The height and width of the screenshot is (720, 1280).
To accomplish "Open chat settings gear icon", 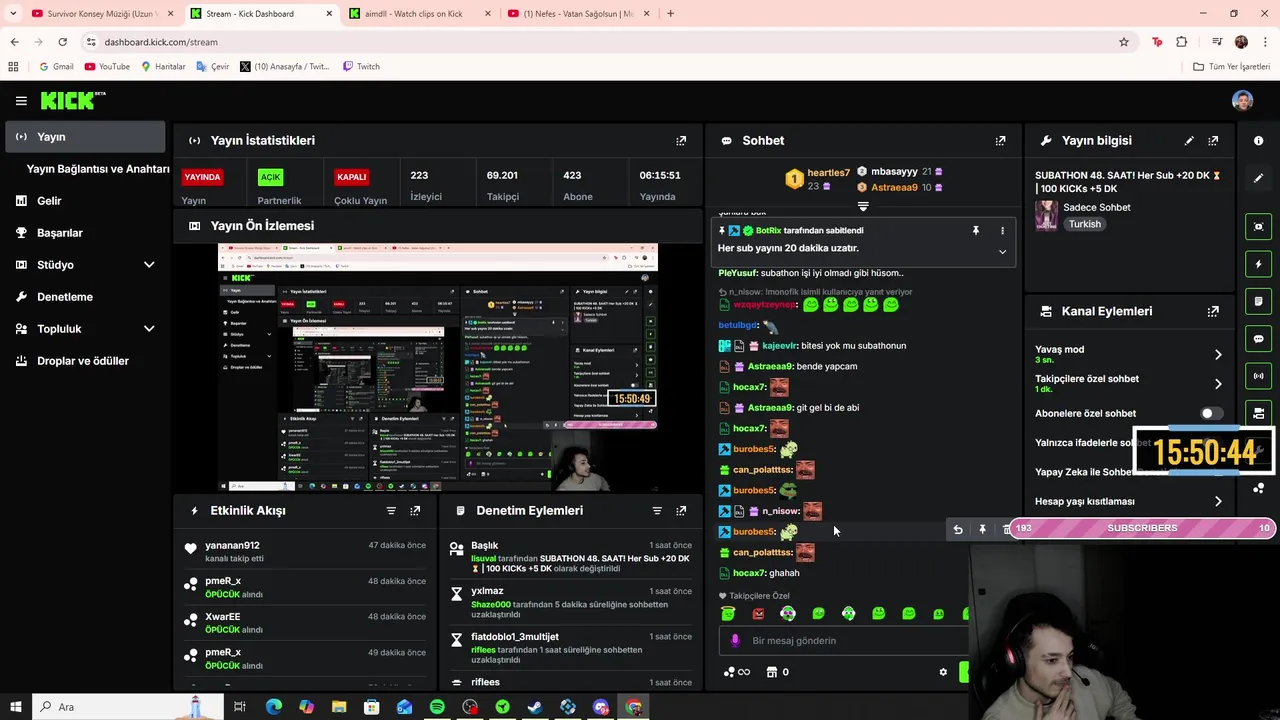I will (943, 672).
